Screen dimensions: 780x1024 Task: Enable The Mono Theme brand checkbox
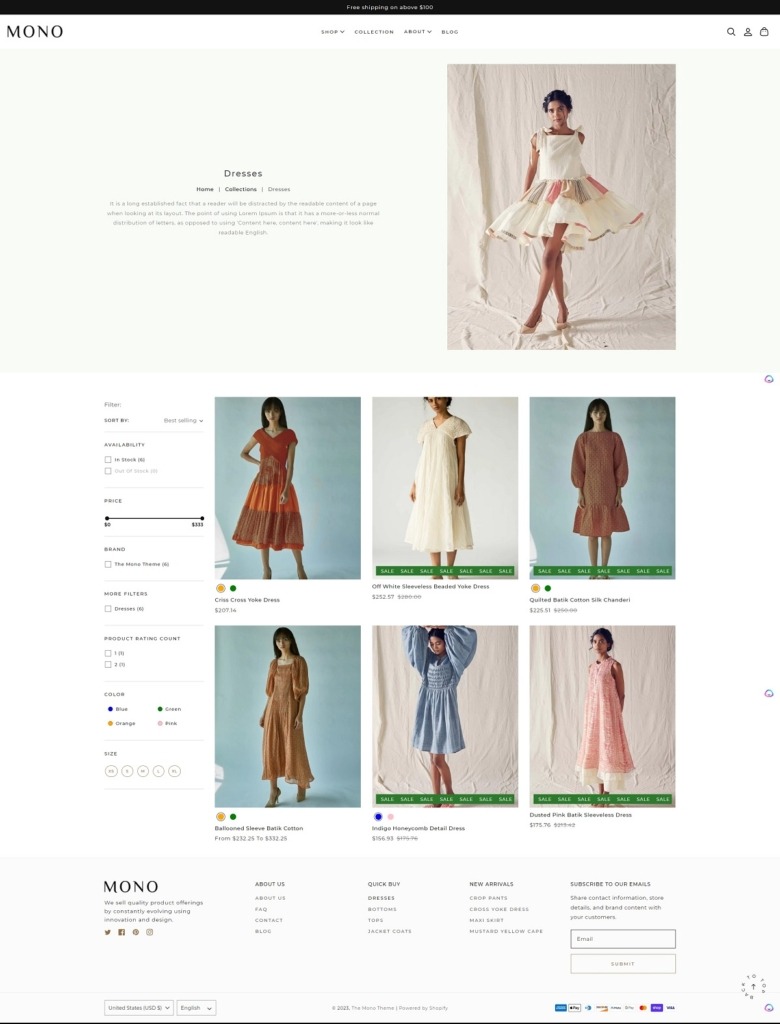tap(108, 564)
